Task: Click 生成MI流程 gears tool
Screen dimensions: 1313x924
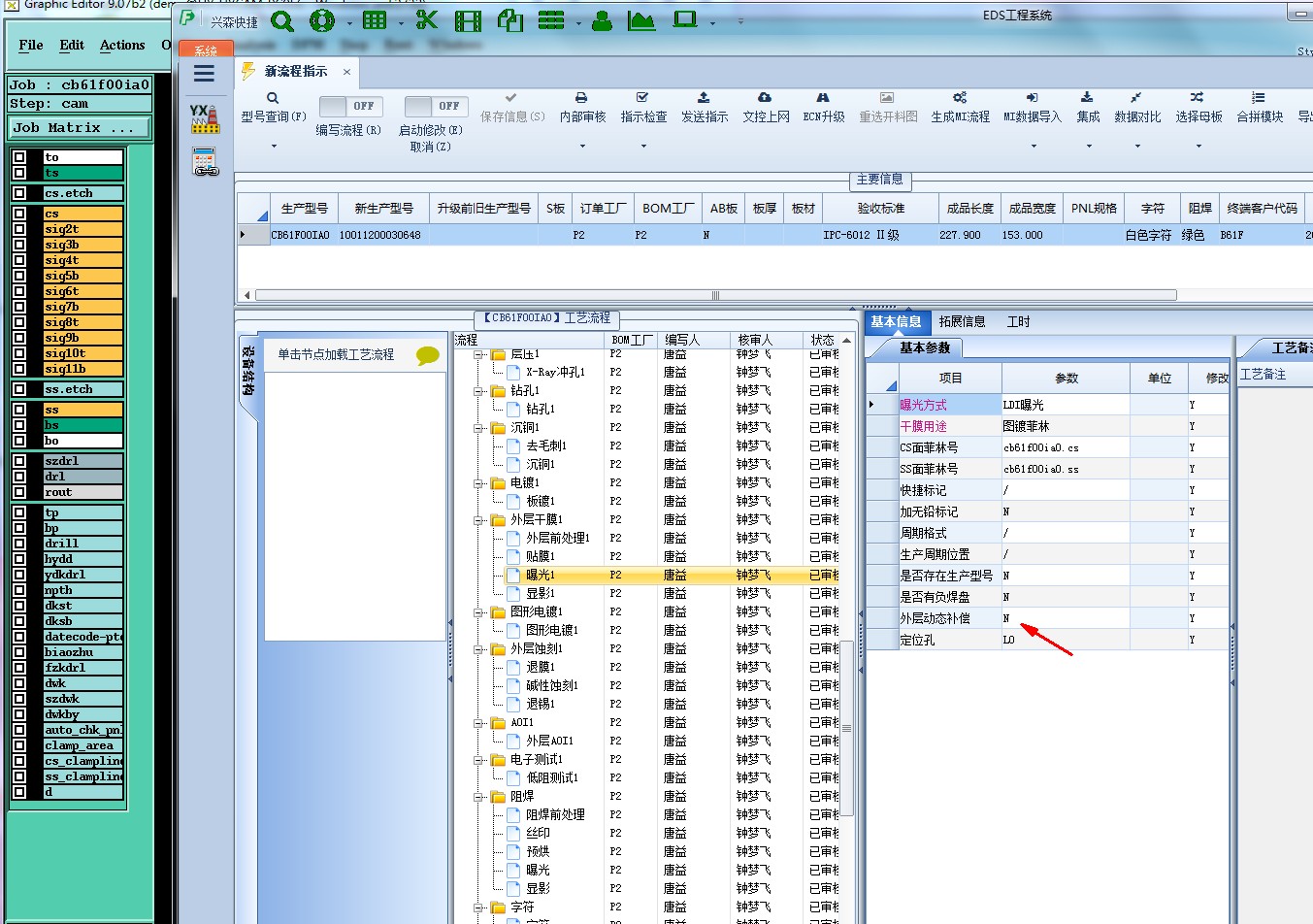Action: pos(960,108)
